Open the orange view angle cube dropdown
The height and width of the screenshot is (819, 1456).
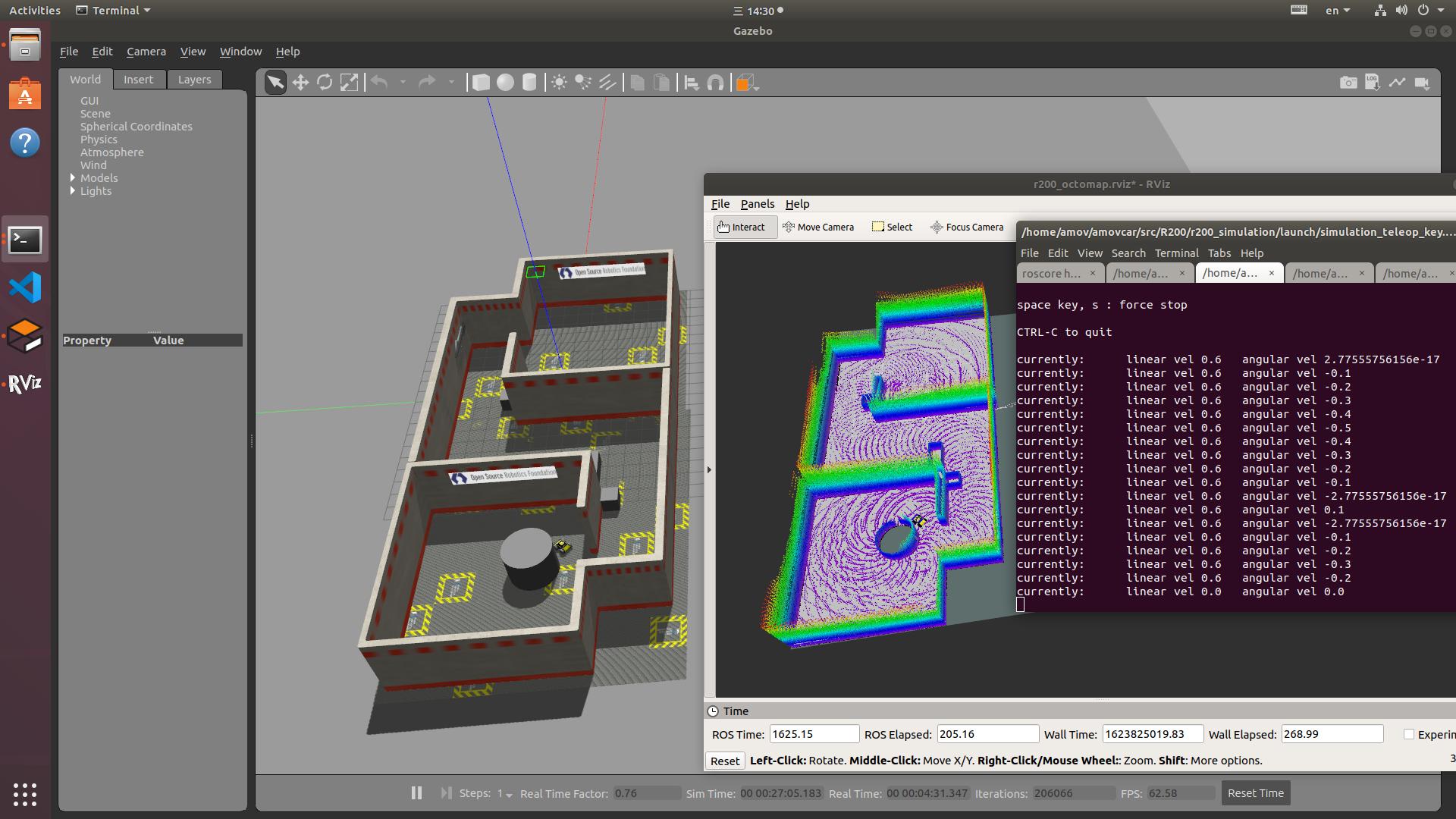[748, 83]
